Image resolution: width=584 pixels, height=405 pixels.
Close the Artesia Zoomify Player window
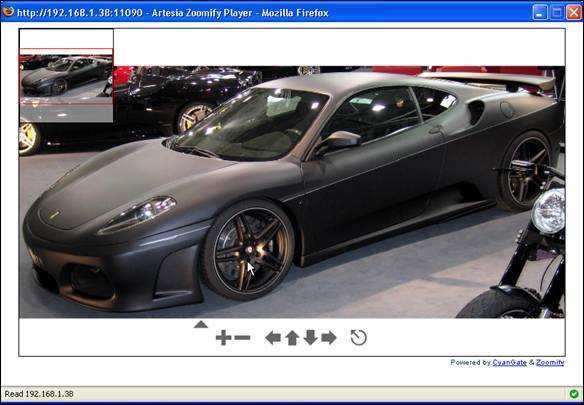pos(574,13)
